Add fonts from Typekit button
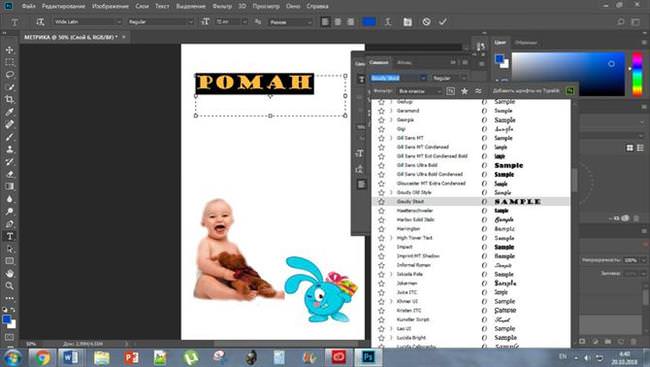 click(570, 91)
